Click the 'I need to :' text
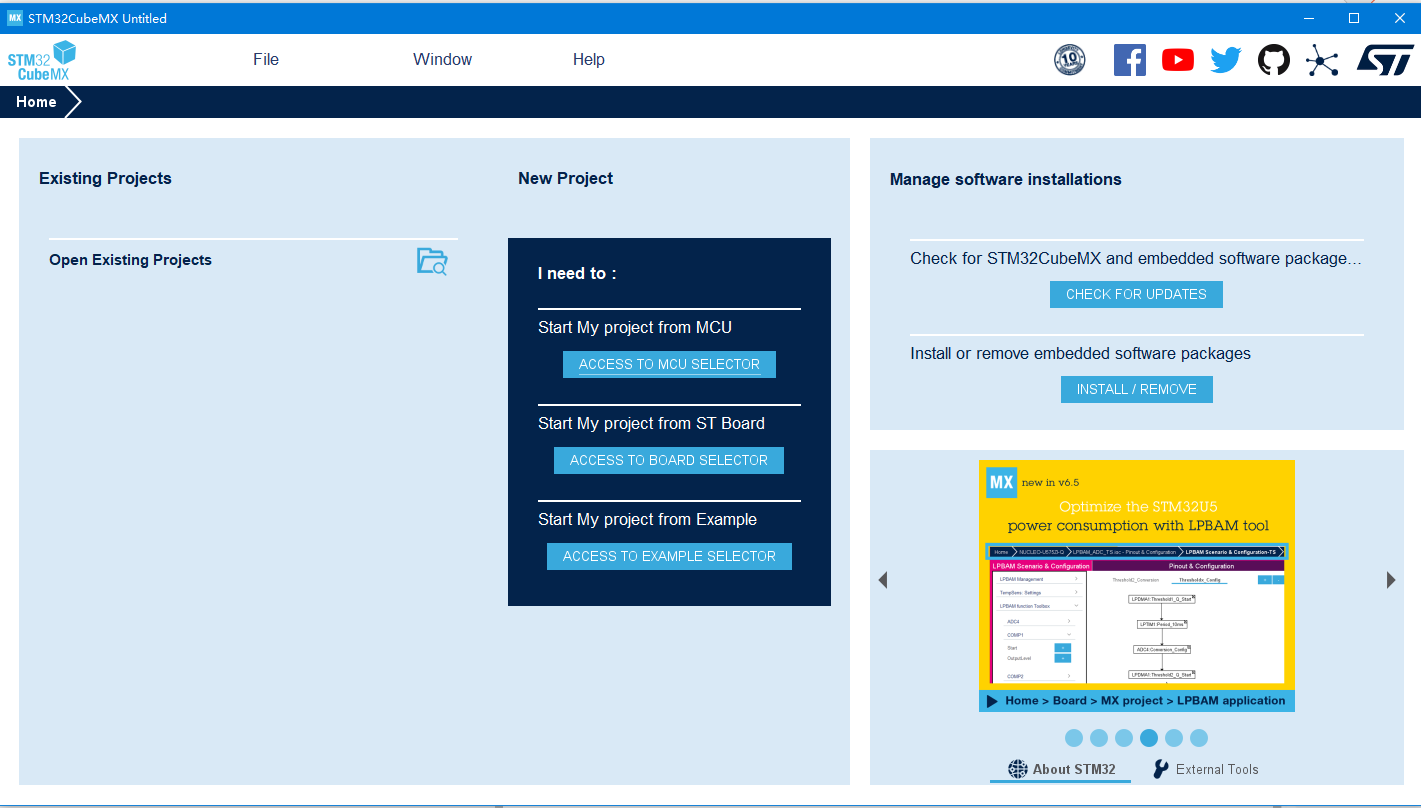The image size is (1421, 808). click(x=577, y=273)
